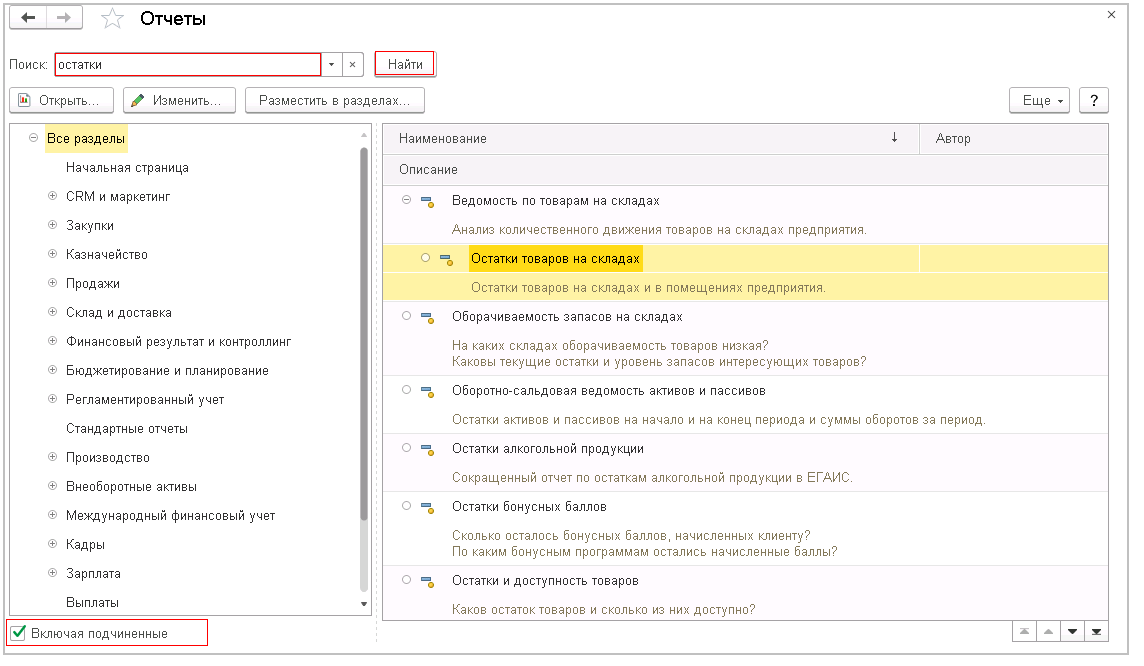Expand the Кадры section
The height and width of the screenshot is (666, 1144).
53,544
